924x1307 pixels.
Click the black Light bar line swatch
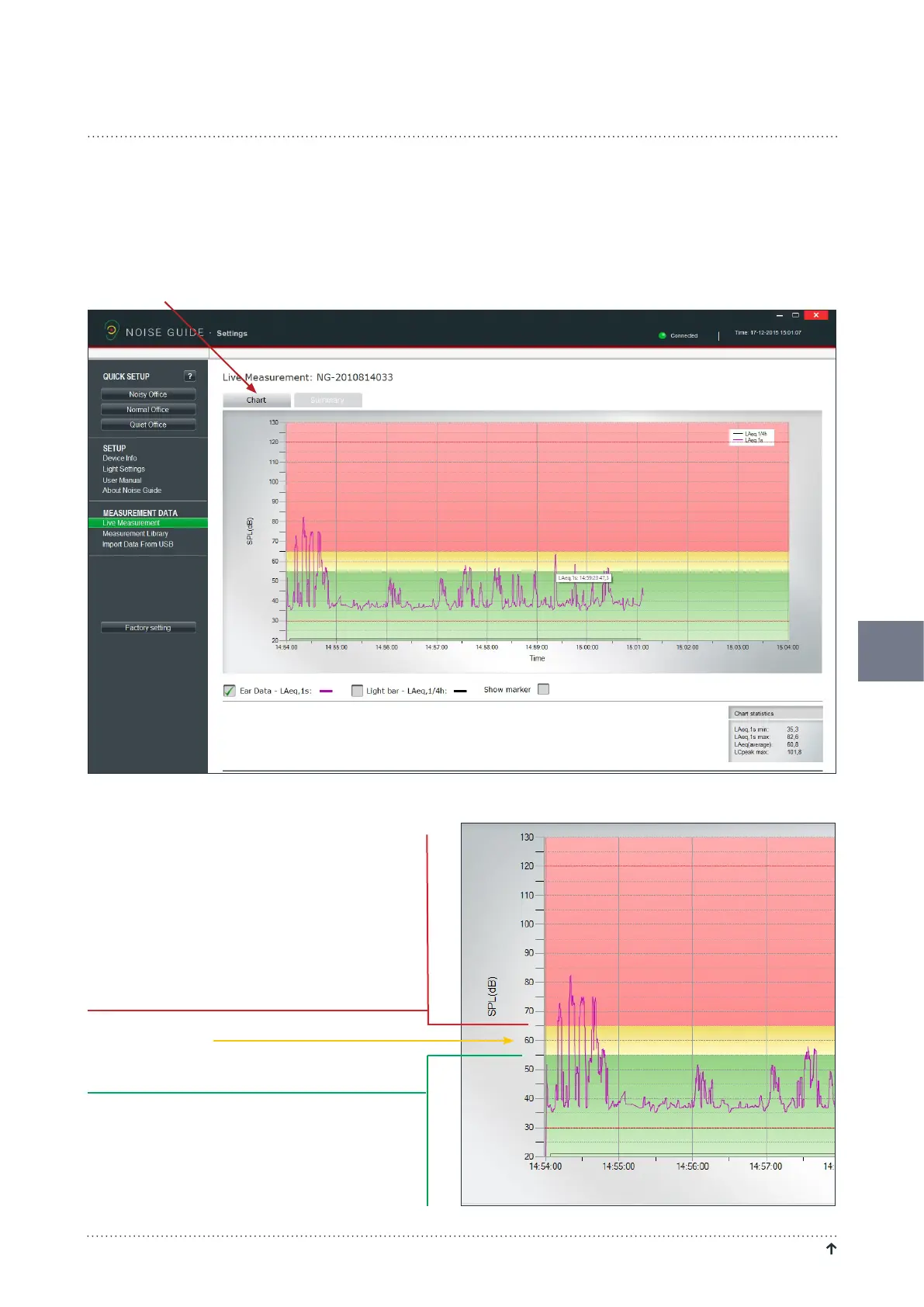[x=460, y=691]
